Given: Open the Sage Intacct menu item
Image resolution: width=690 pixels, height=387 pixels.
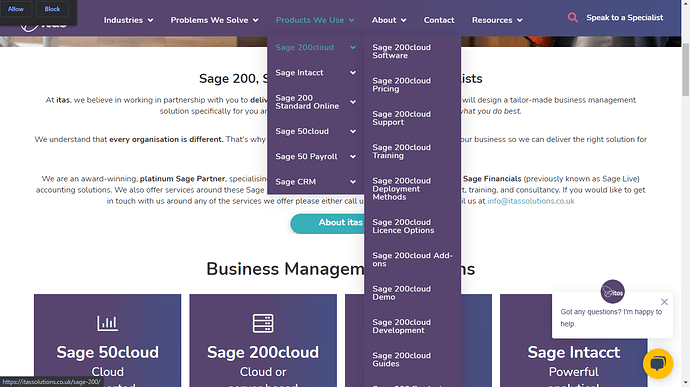Looking at the screenshot, I should pyautogui.click(x=299, y=73).
